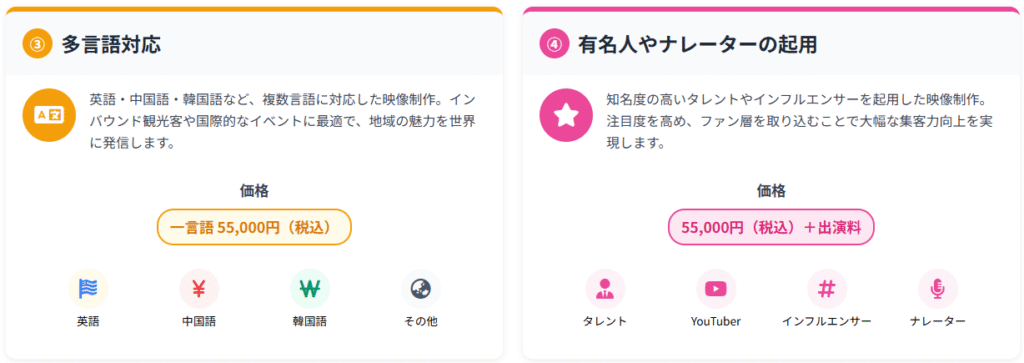1024x363 pixels.
Task: Click the orange number ③ badge
Action: pyautogui.click(x=37, y=44)
